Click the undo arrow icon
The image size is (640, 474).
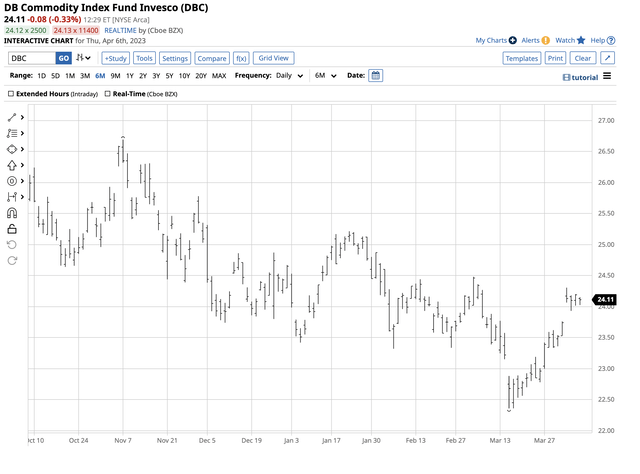click(x=12, y=245)
